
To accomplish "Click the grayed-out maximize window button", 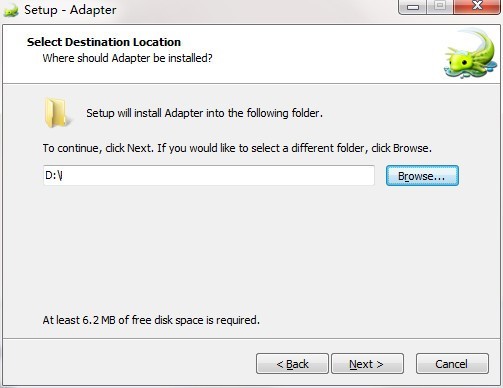I will (x=440, y=7).
